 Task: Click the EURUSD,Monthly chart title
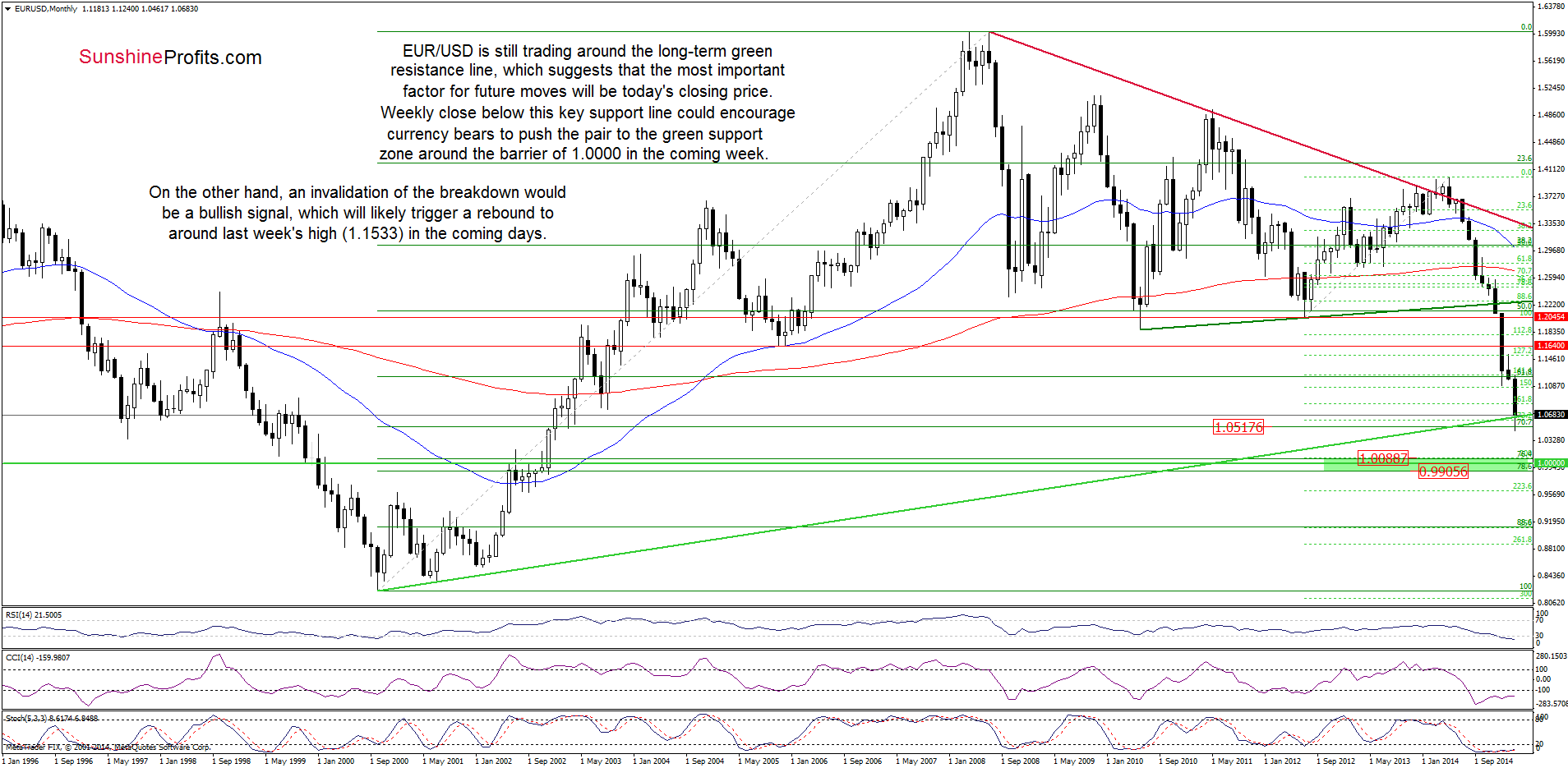pyautogui.click(x=46, y=9)
